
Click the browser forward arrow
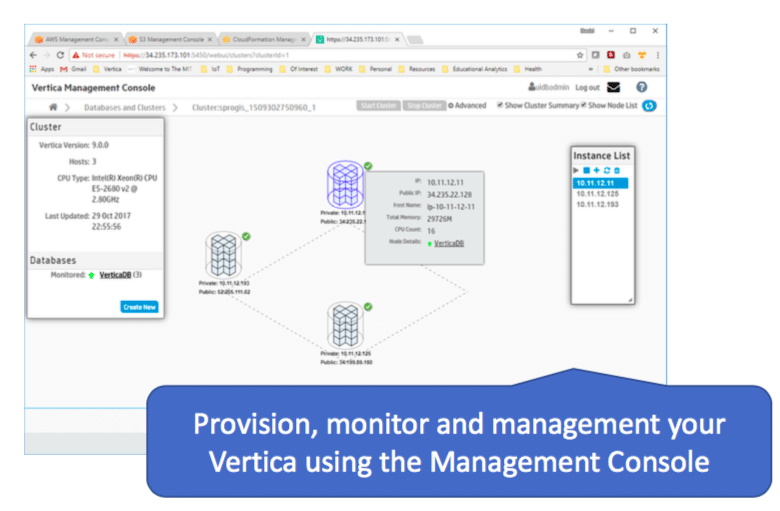pyautogui.click(x=47, y=55)
